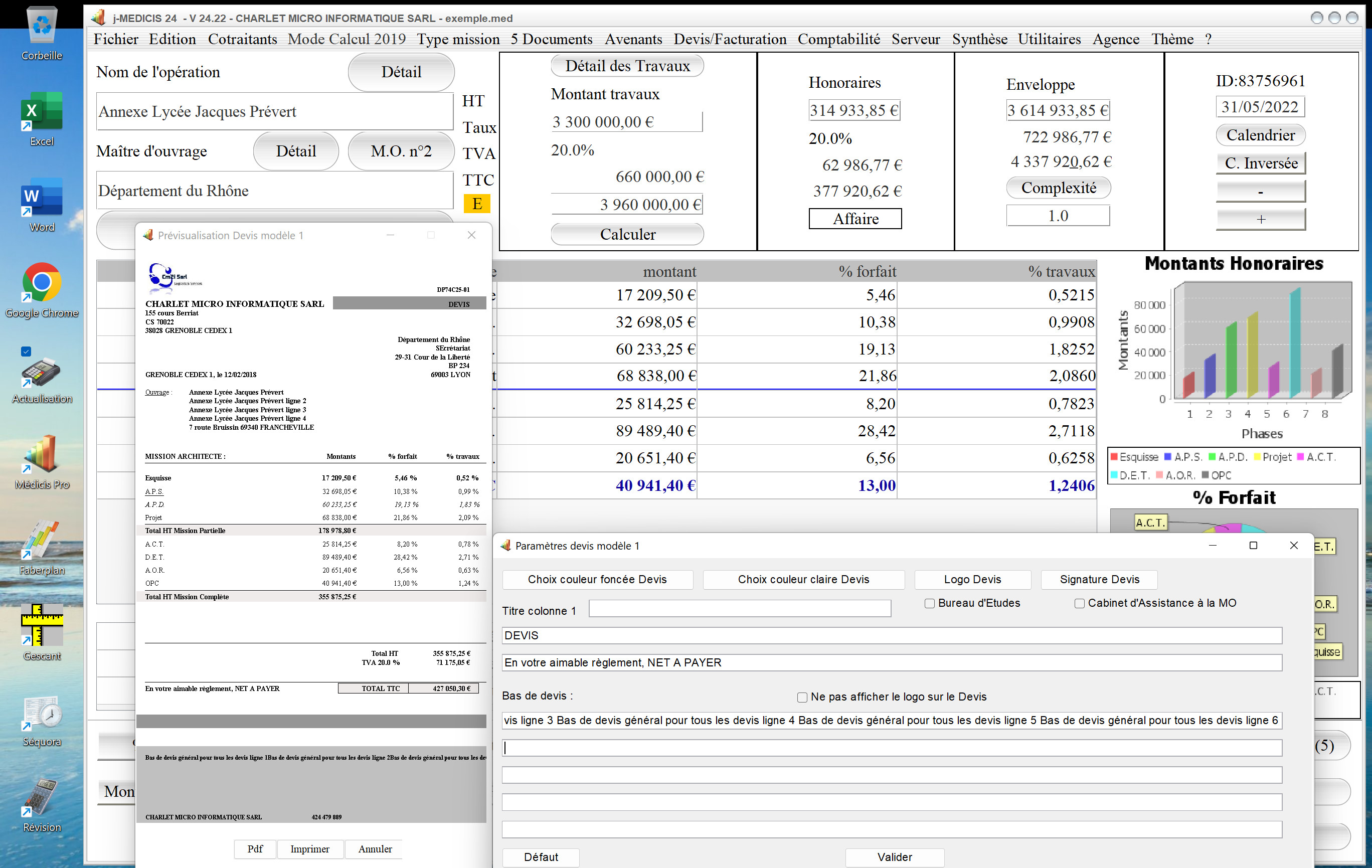Launch the Faberplan desktop shortcut
1372x868 pixels.
pyautogui.click(x=42, y=546)
